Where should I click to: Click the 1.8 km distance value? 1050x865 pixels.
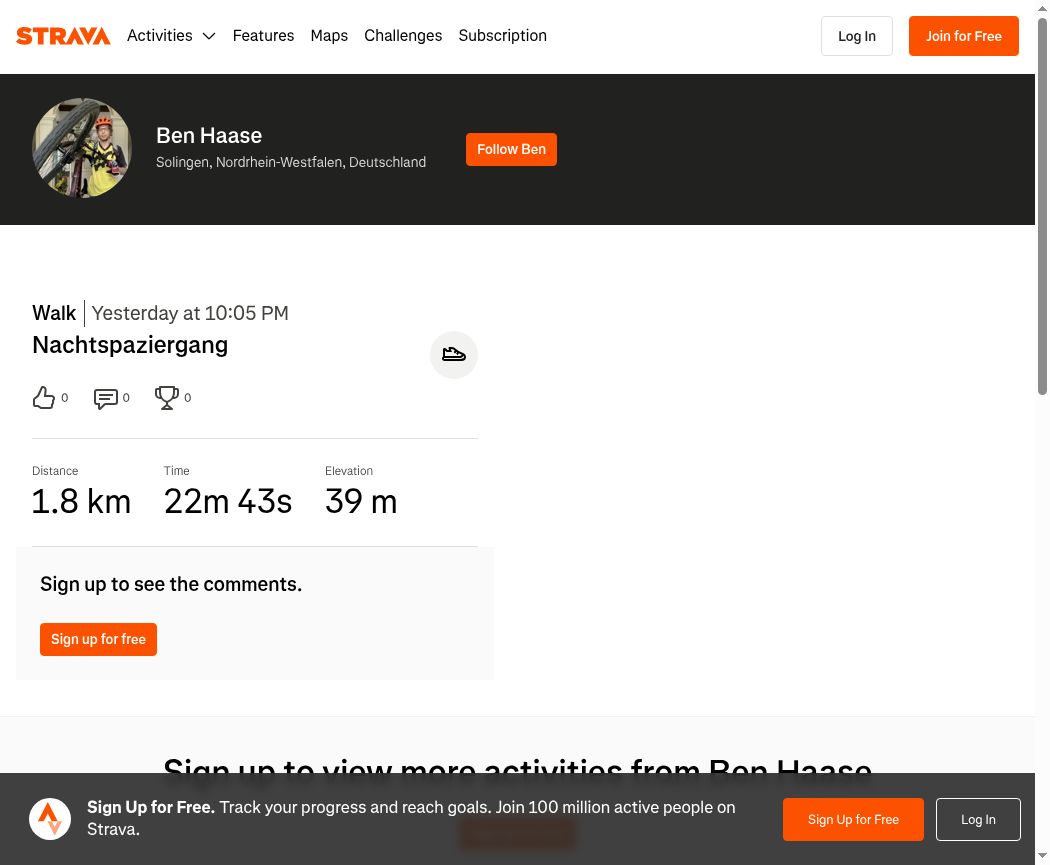click(81, 501)
